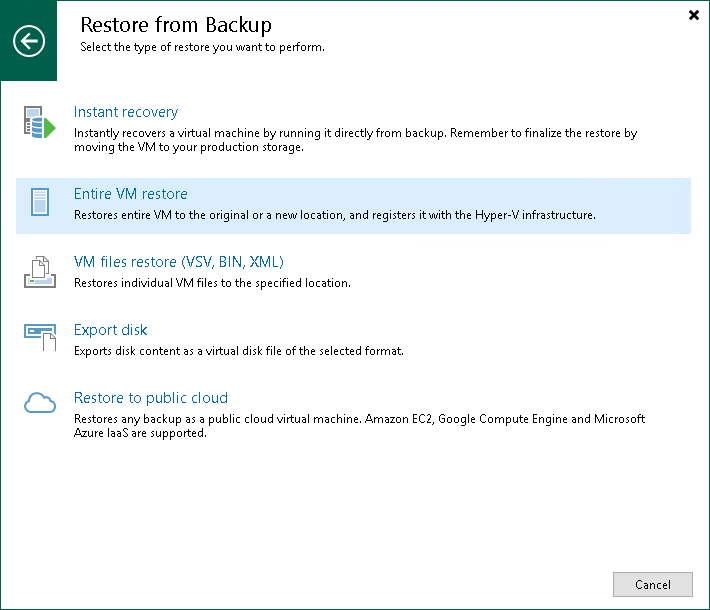Viewport: 710px width, 610px height.
Task: Click the description mentioning Amazon EC2
Action: pyautogui.click(x=359, y=426)
